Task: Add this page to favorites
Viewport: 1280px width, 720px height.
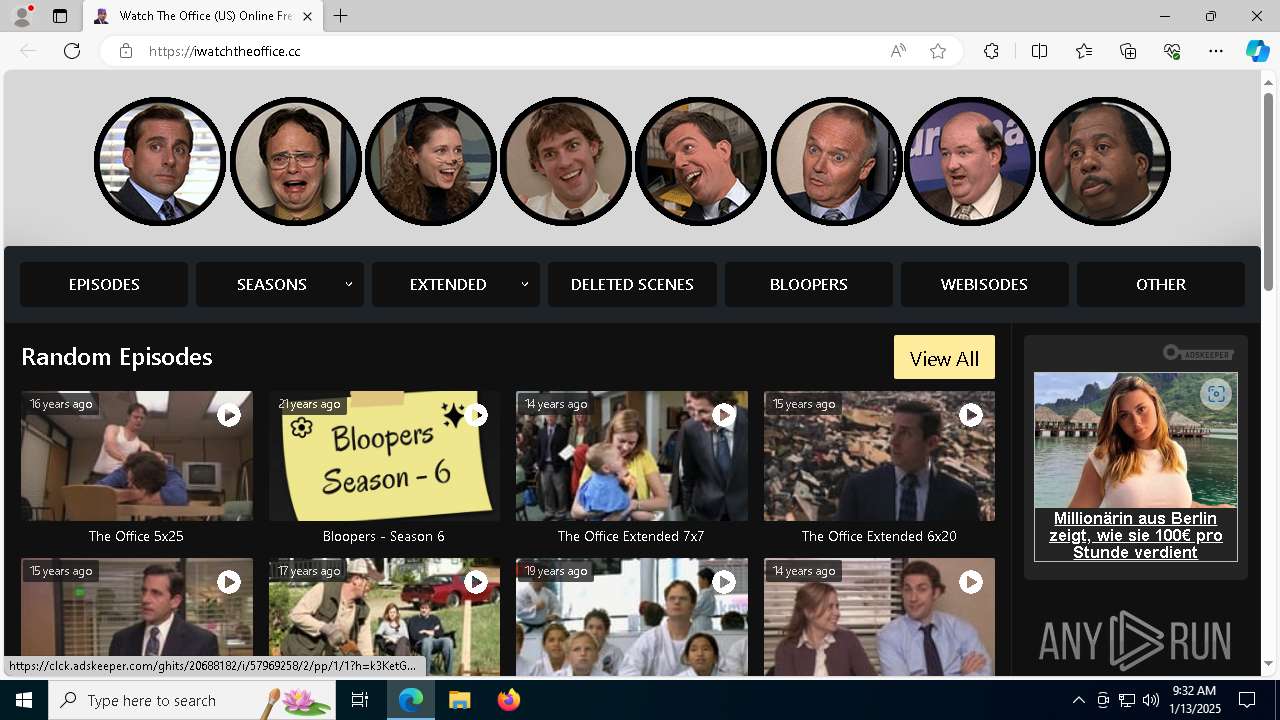Action: tap(938, 51)
